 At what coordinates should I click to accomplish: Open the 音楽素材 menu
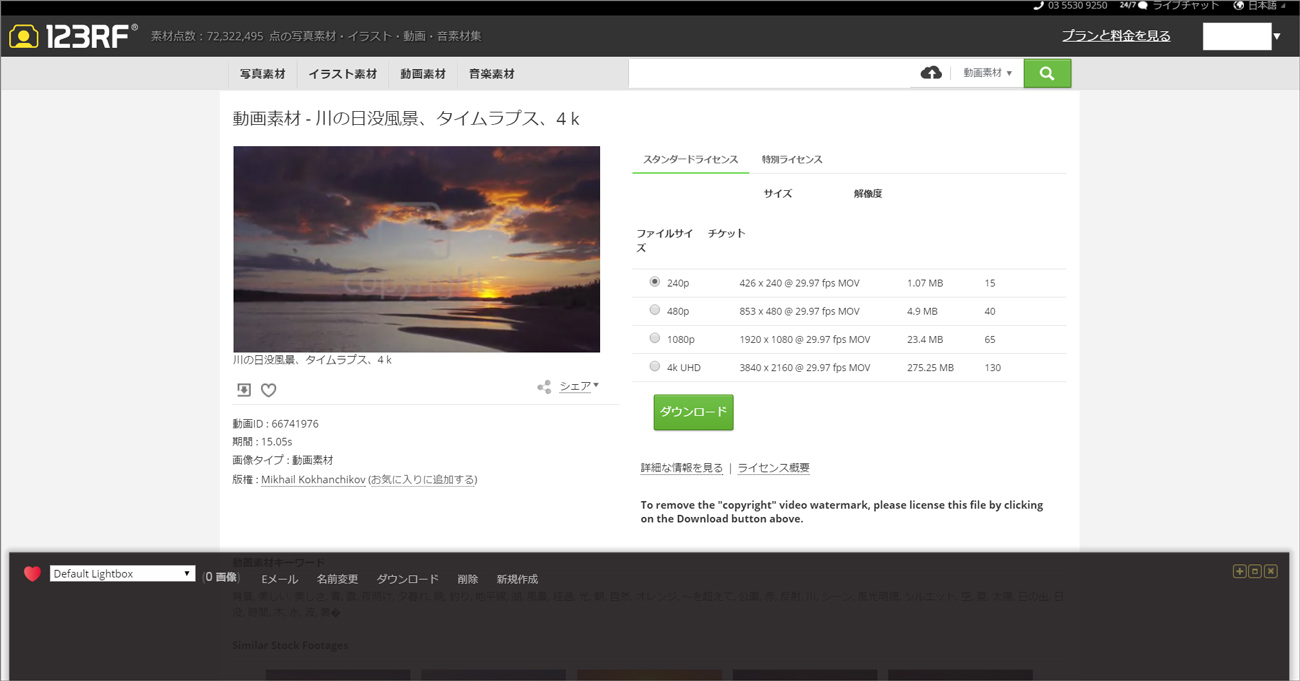tap(492, 74)
